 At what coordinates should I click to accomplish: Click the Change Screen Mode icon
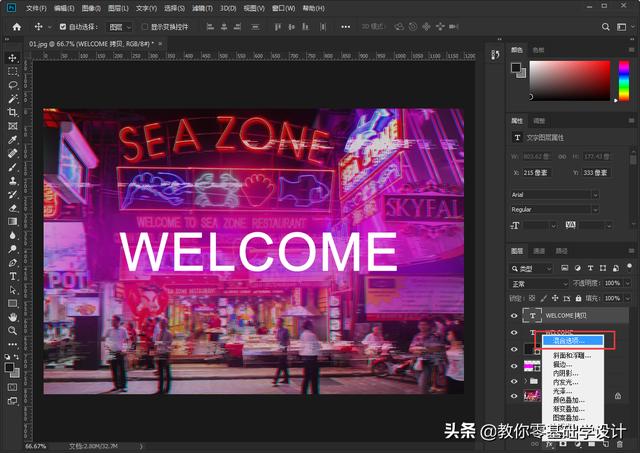pyautogui.click(x=13, y=401)
